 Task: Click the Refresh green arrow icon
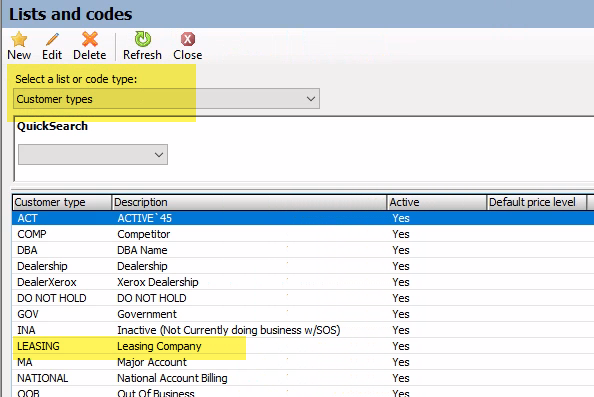click(x=143, y=39)
